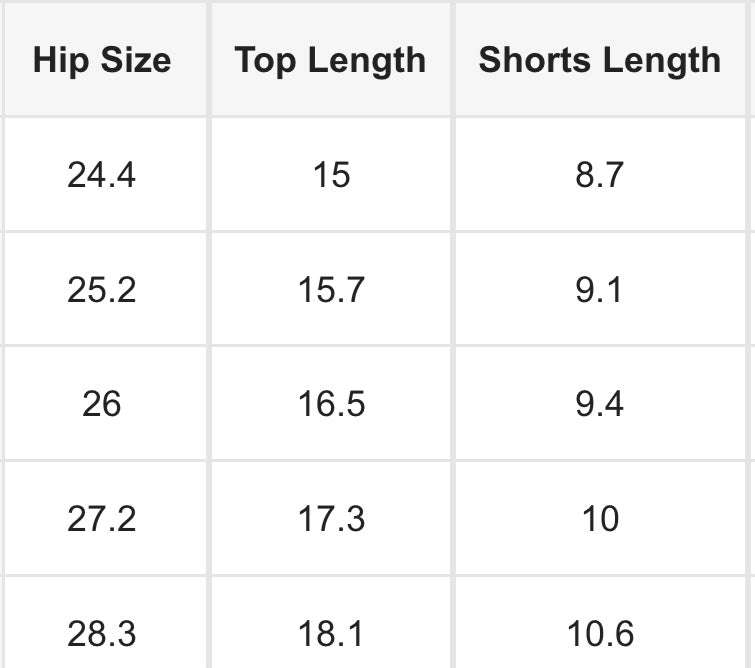Click the shorts length 8.7 cell
The image size is (755, 668).
[x=600, y=175]
